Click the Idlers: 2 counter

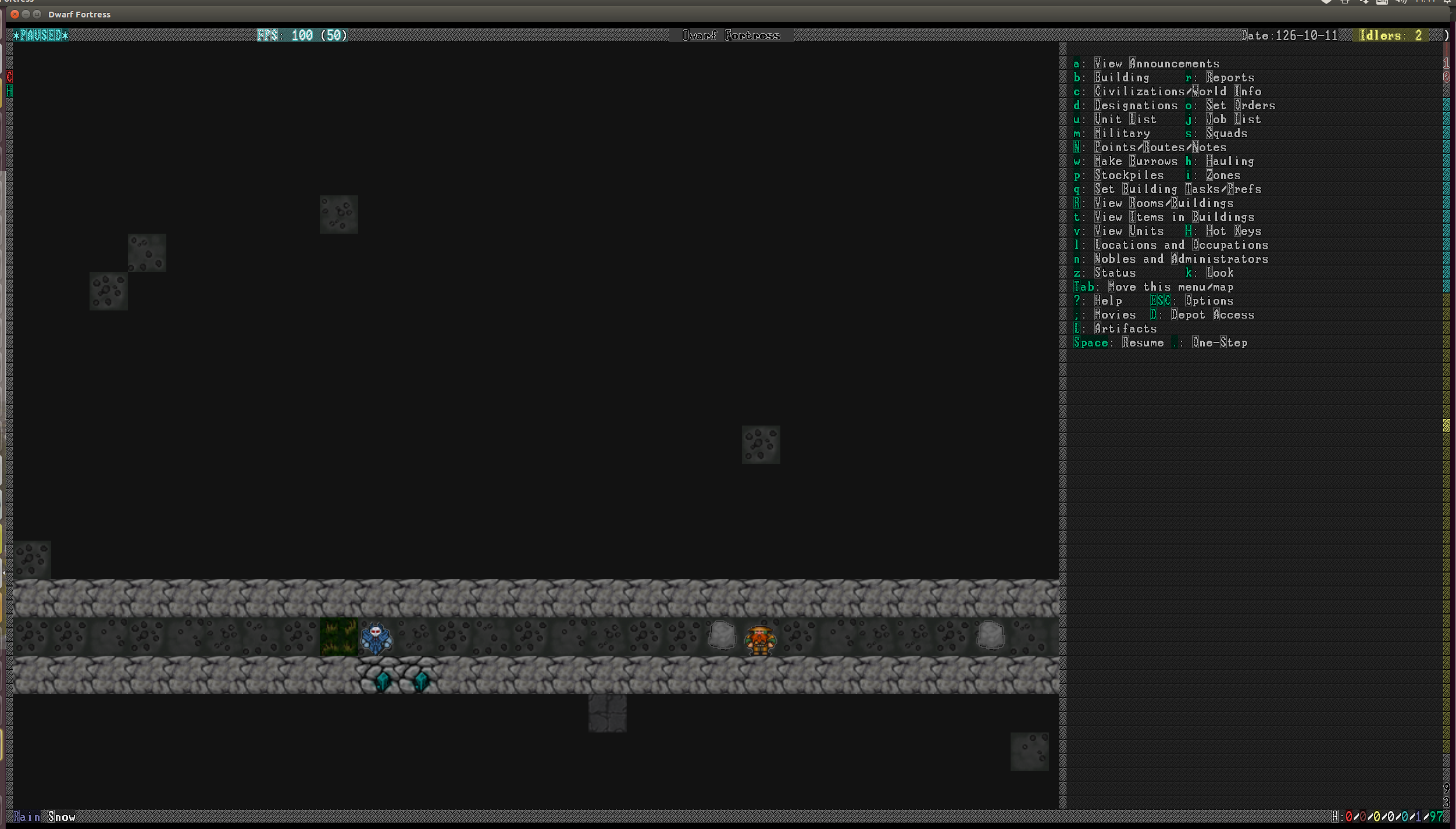(1390, 35)
